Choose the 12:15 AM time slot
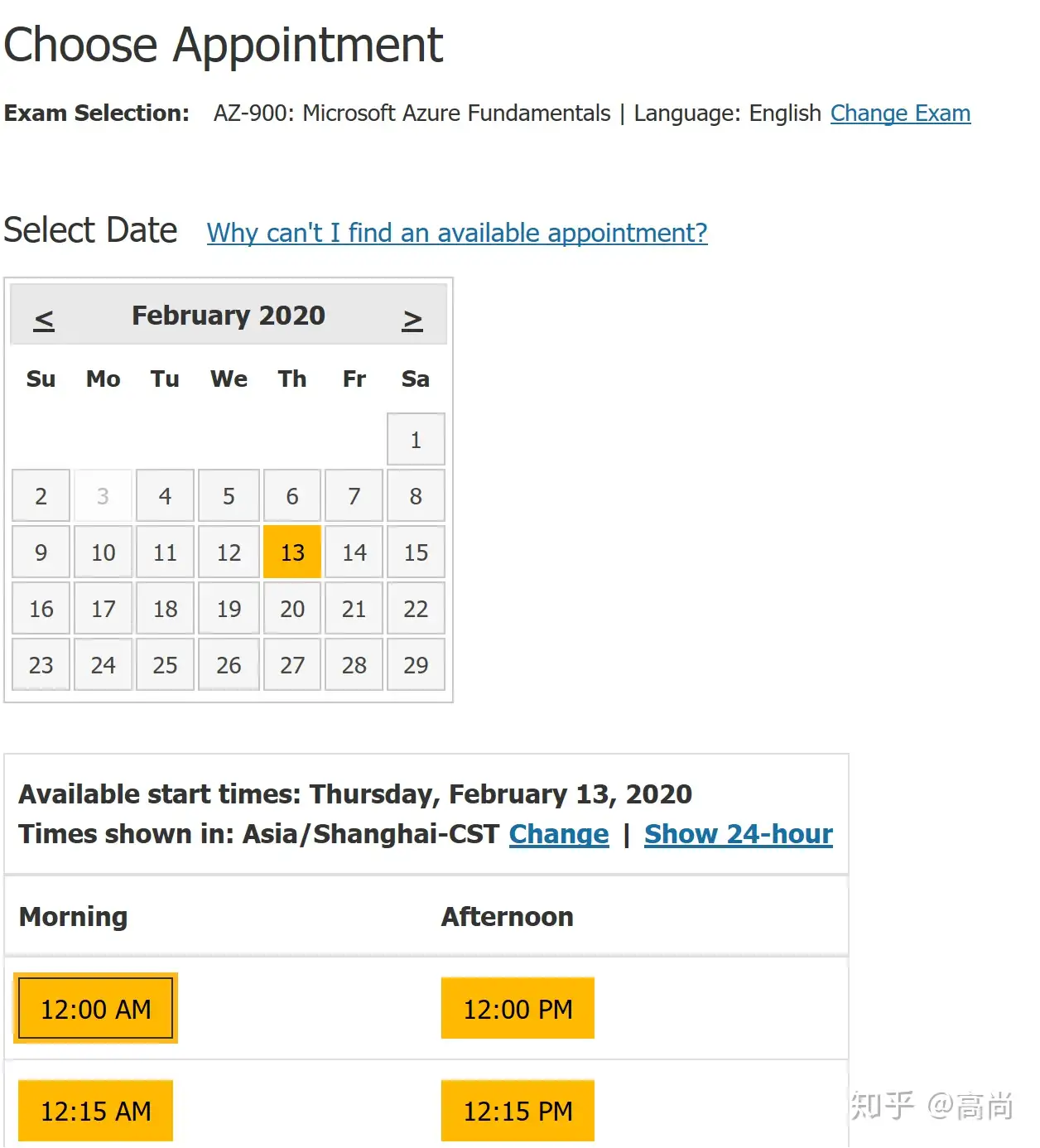 coord(96,1111)
